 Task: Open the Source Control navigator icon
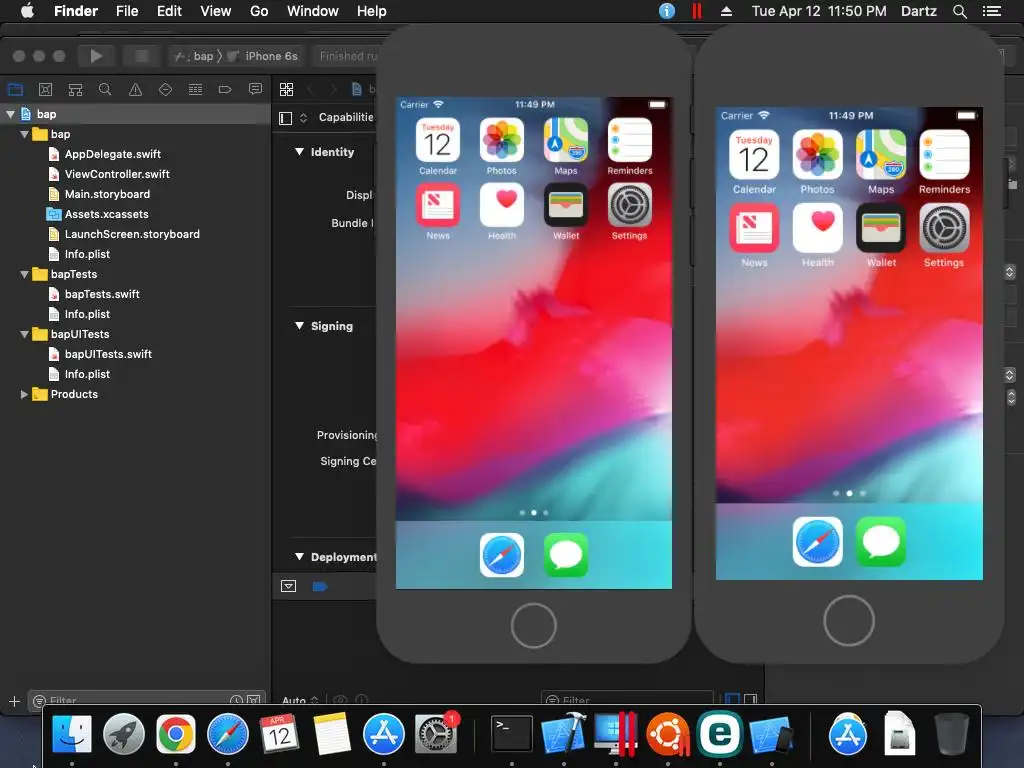pos(45,89)
